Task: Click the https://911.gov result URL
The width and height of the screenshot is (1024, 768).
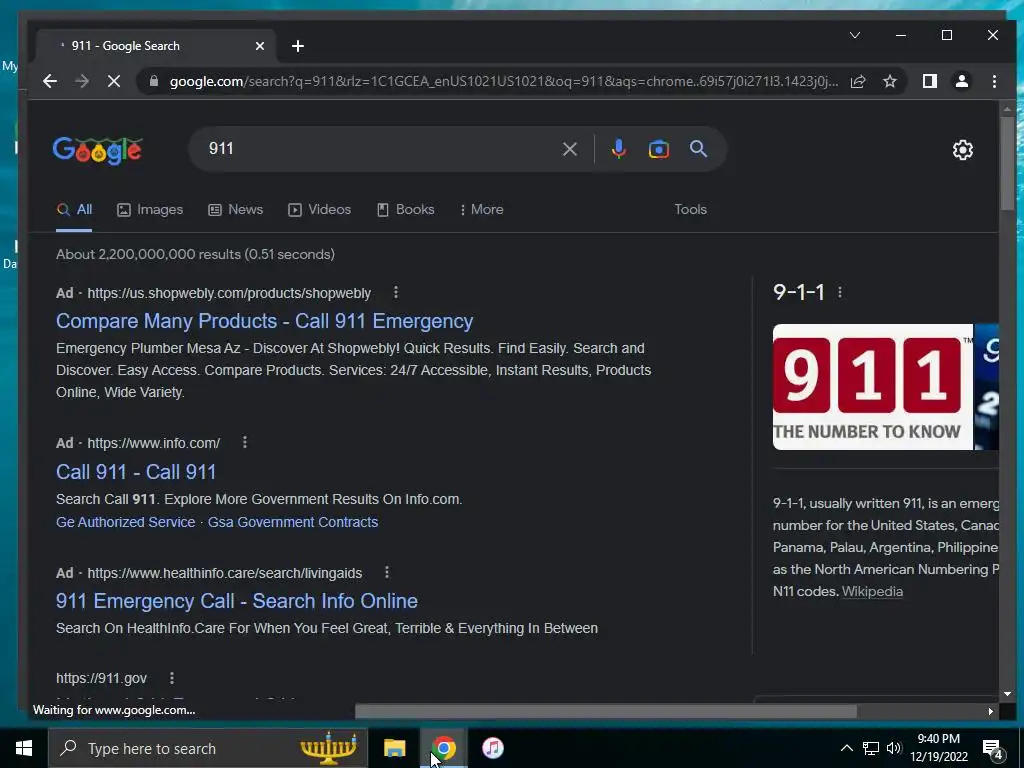Action: point(101,678)
